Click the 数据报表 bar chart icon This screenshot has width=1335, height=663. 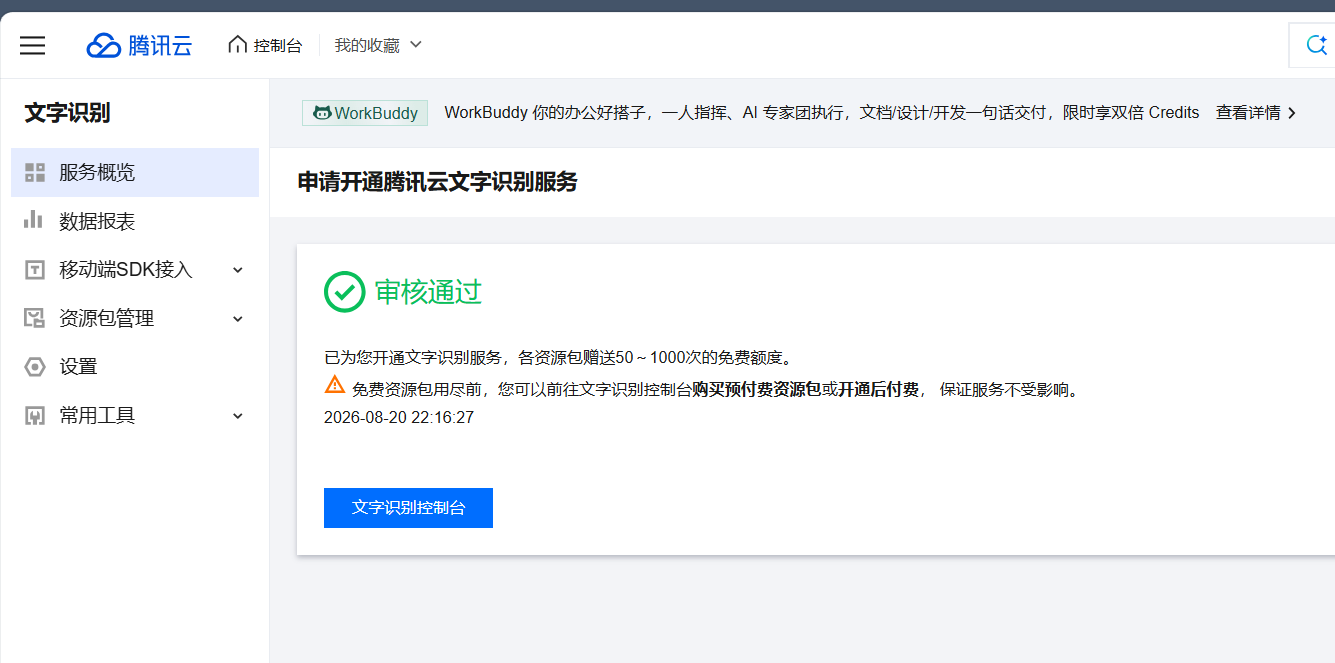coord(34,220)
